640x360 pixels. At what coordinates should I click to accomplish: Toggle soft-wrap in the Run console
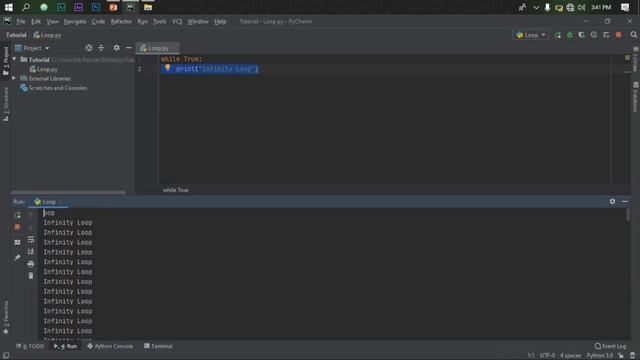click(31, 240)
